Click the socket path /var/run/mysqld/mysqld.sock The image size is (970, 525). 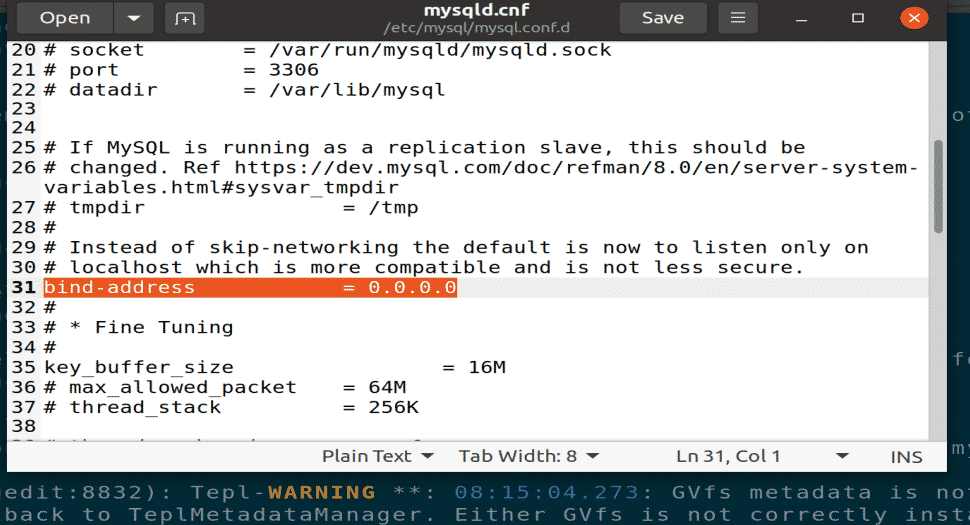[x=440, y=50]
